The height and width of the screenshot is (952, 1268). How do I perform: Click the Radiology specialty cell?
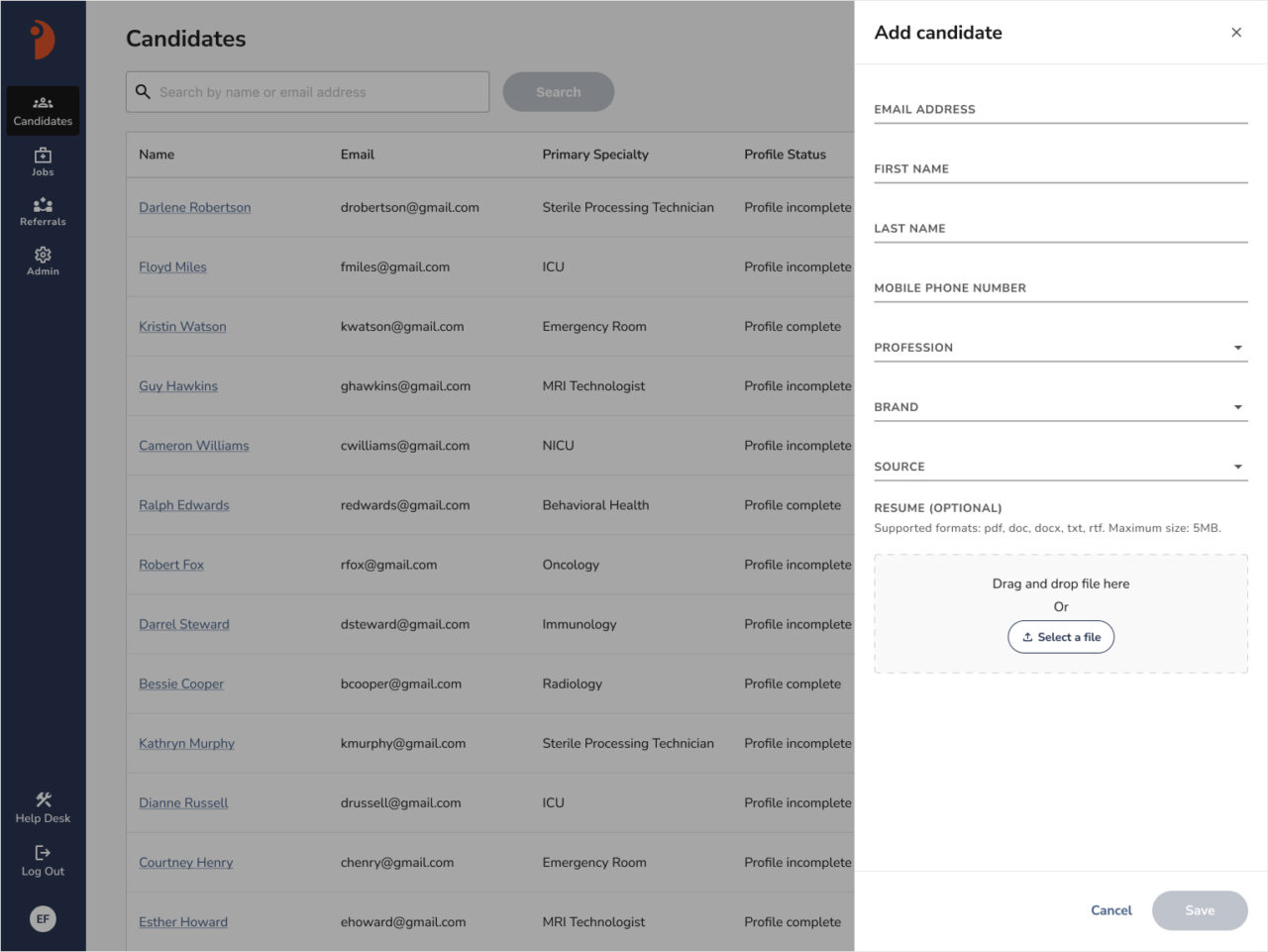pos(572,683)
